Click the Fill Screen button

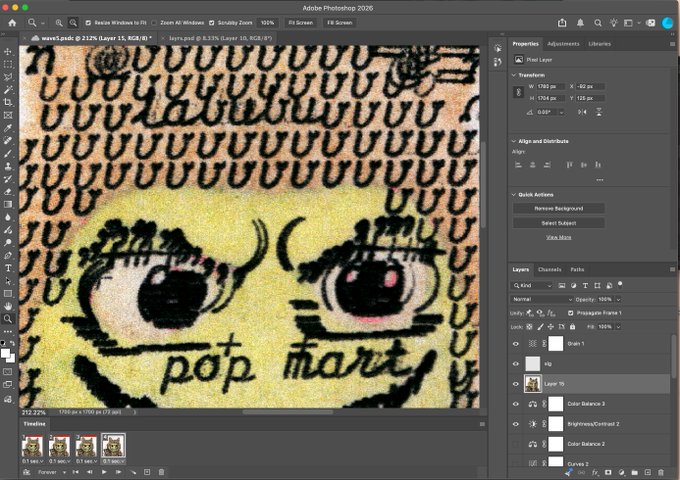pyautogui.click(x=340, y=23)
